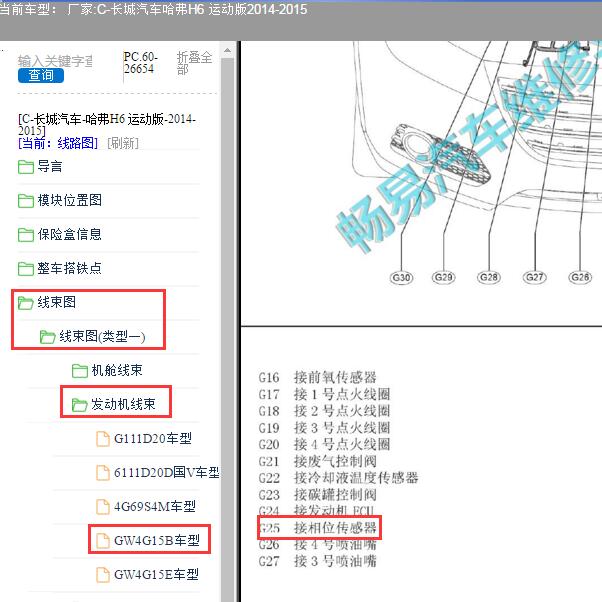Click the document icon for 6111D20D国V车型
Image resolution: width=602 pixels, height=602 pixels.
[x=103, y=473]
